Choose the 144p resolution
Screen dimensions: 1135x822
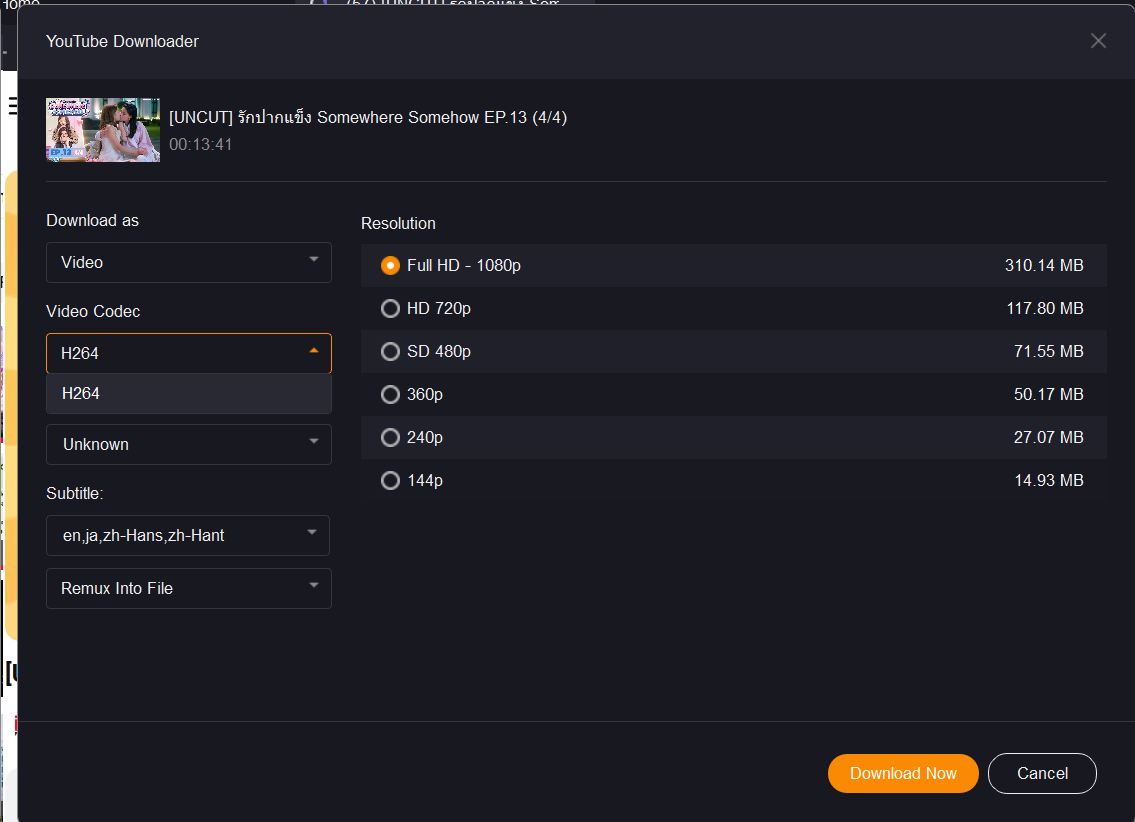pyautogui.click(x=390, y=481)
